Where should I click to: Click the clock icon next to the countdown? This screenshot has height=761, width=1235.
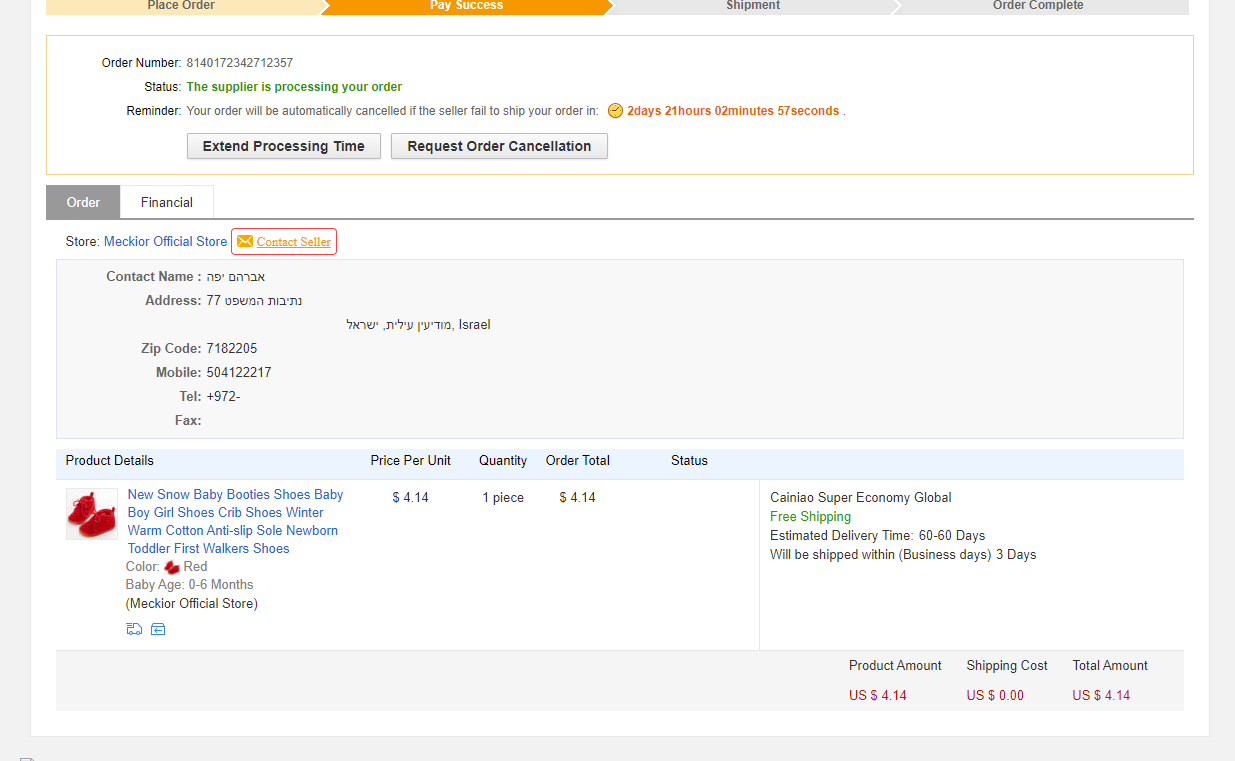pos(616,111)
